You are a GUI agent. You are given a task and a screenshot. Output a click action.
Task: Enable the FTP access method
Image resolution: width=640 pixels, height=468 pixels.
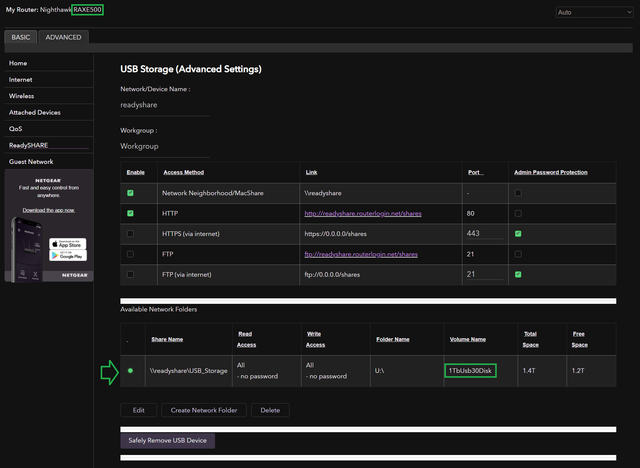130,254
